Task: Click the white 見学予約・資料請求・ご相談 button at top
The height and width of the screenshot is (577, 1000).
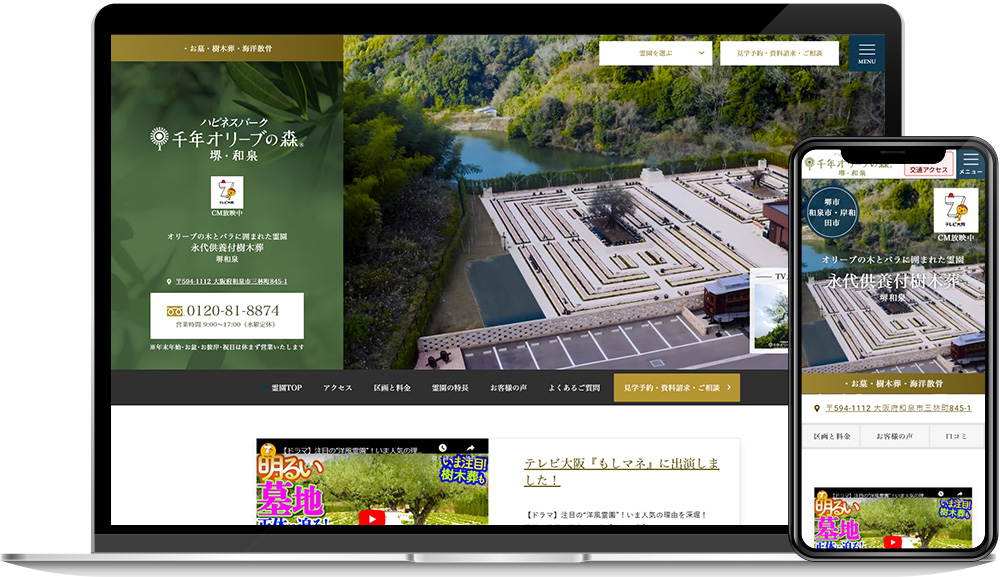Action: tap(779, 53)
